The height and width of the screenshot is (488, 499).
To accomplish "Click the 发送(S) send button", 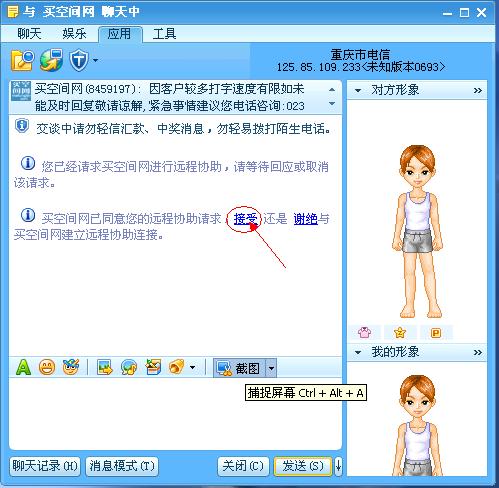I will pos(303,466).
